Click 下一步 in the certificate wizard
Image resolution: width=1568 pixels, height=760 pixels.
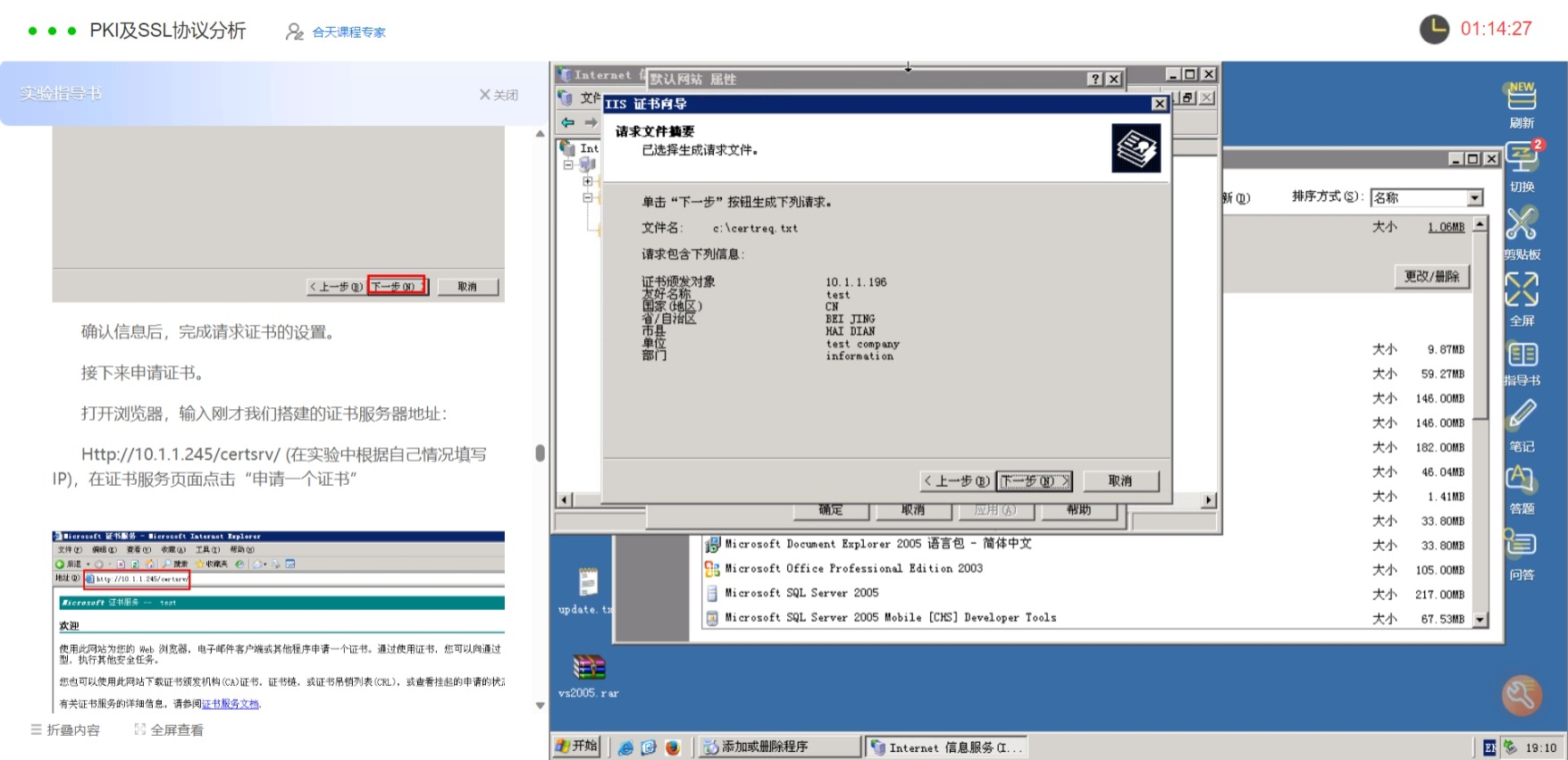click(x=1035, y=480)
